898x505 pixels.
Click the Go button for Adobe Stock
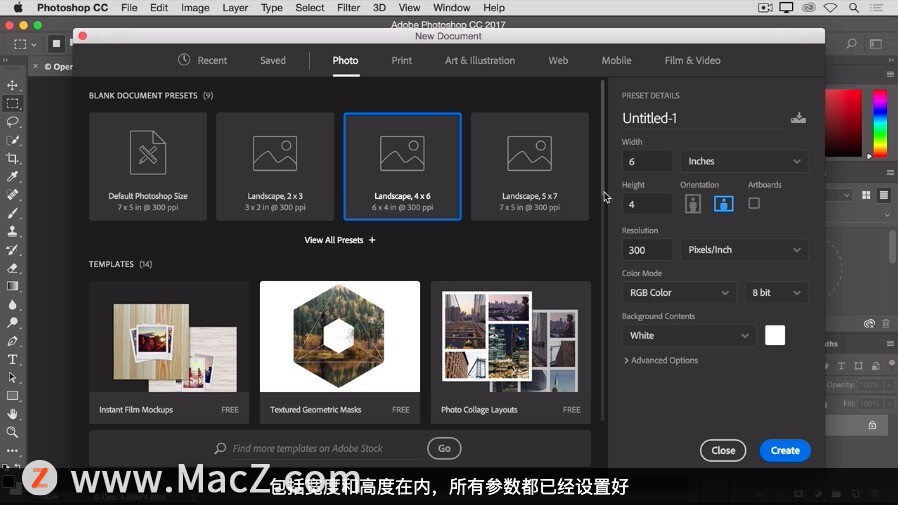[x=444, y=448]
